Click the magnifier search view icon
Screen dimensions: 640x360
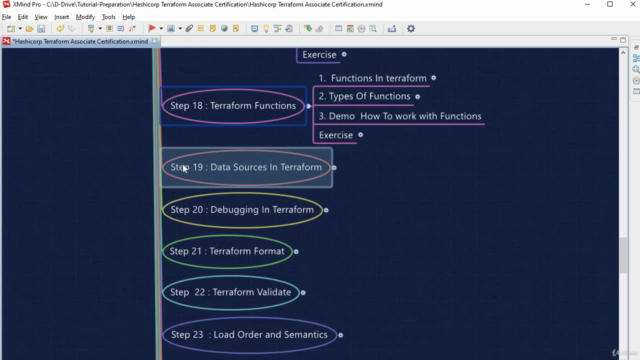tap(373, 29)
